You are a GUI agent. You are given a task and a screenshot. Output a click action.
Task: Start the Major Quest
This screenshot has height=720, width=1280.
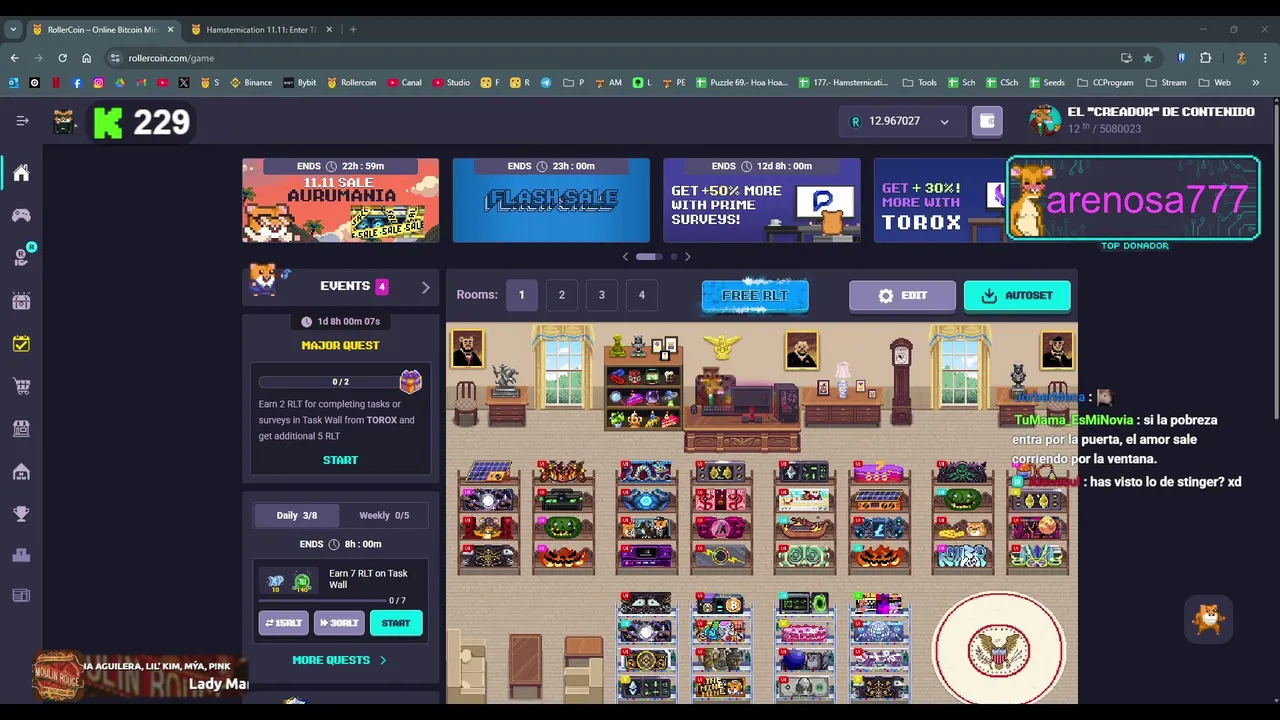pyautogui.click(x=340, y=460)
